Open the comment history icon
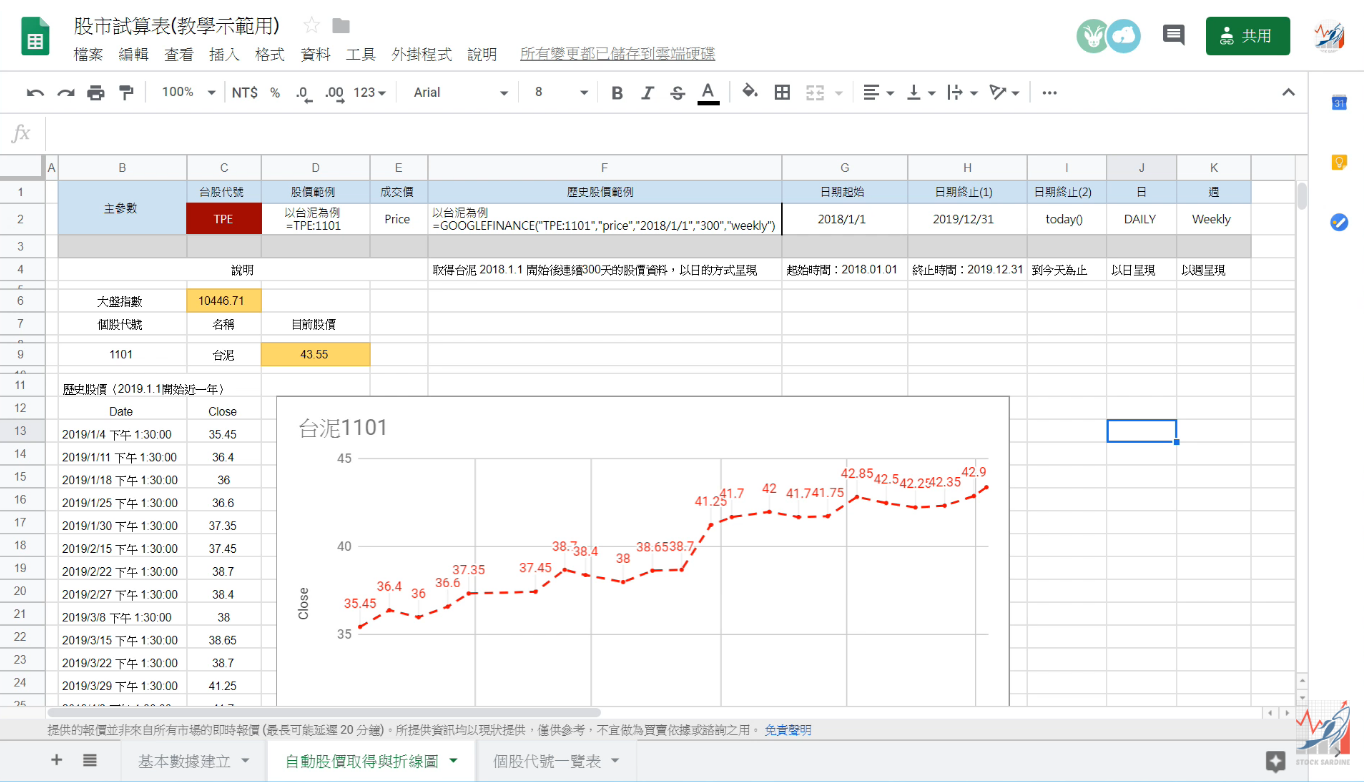This screenshot has height=782, width=1364. pos(1173,34)
